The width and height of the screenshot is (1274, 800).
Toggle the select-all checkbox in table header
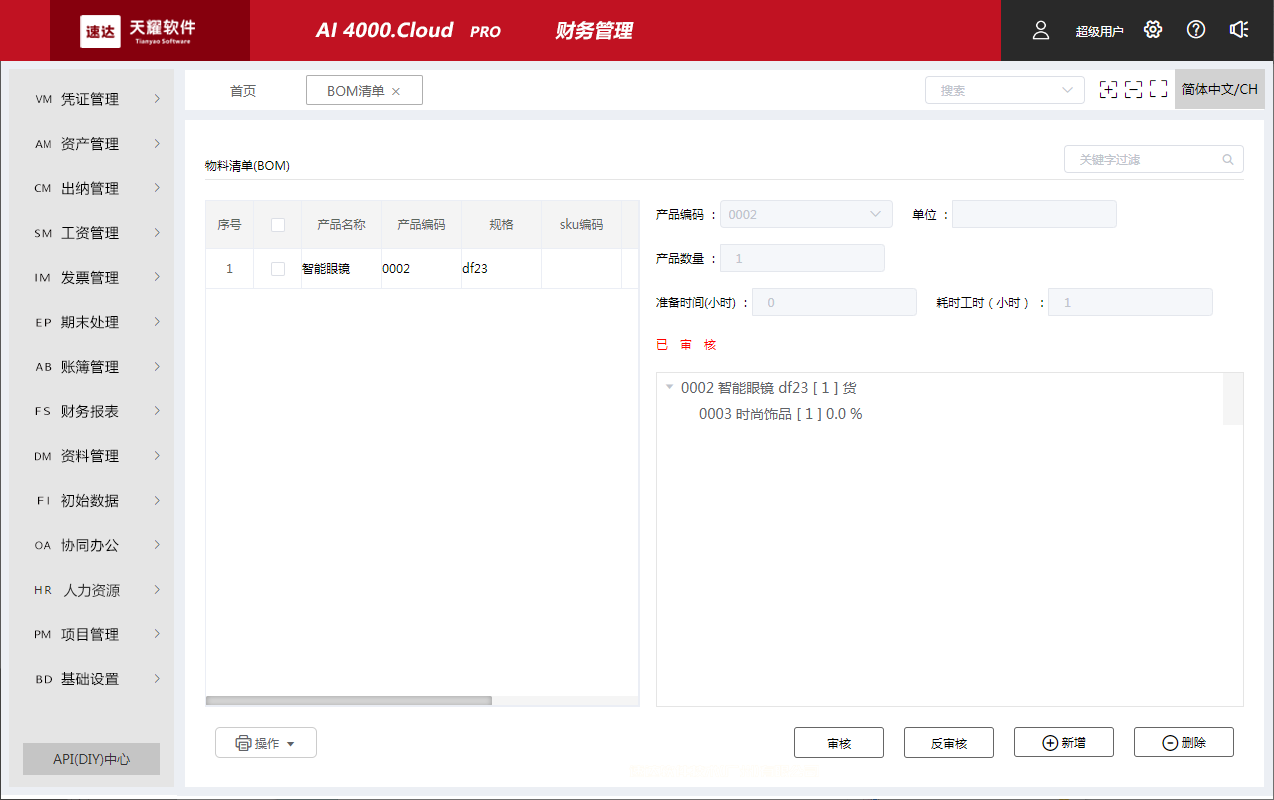(277, 224)
